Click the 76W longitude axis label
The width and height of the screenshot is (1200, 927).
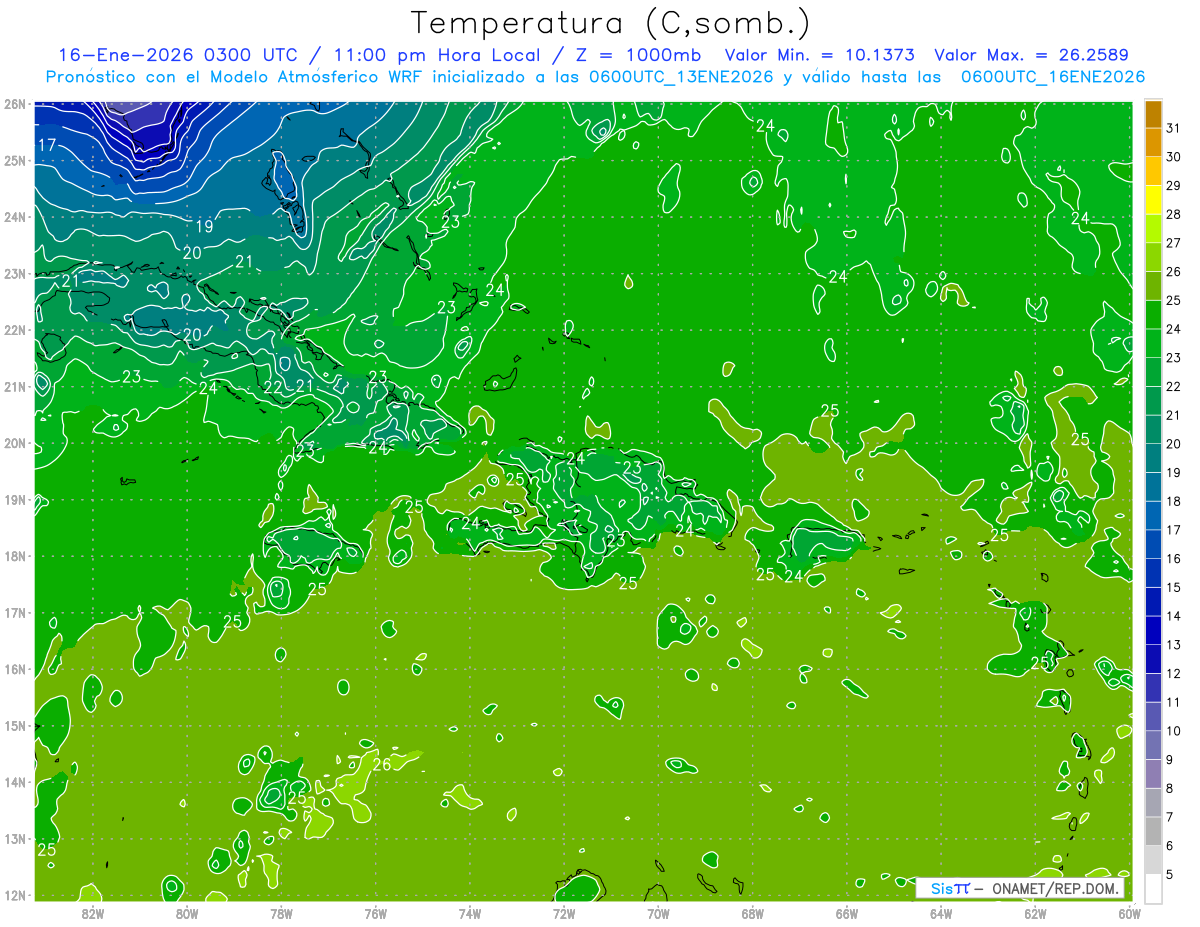(376, 912)
